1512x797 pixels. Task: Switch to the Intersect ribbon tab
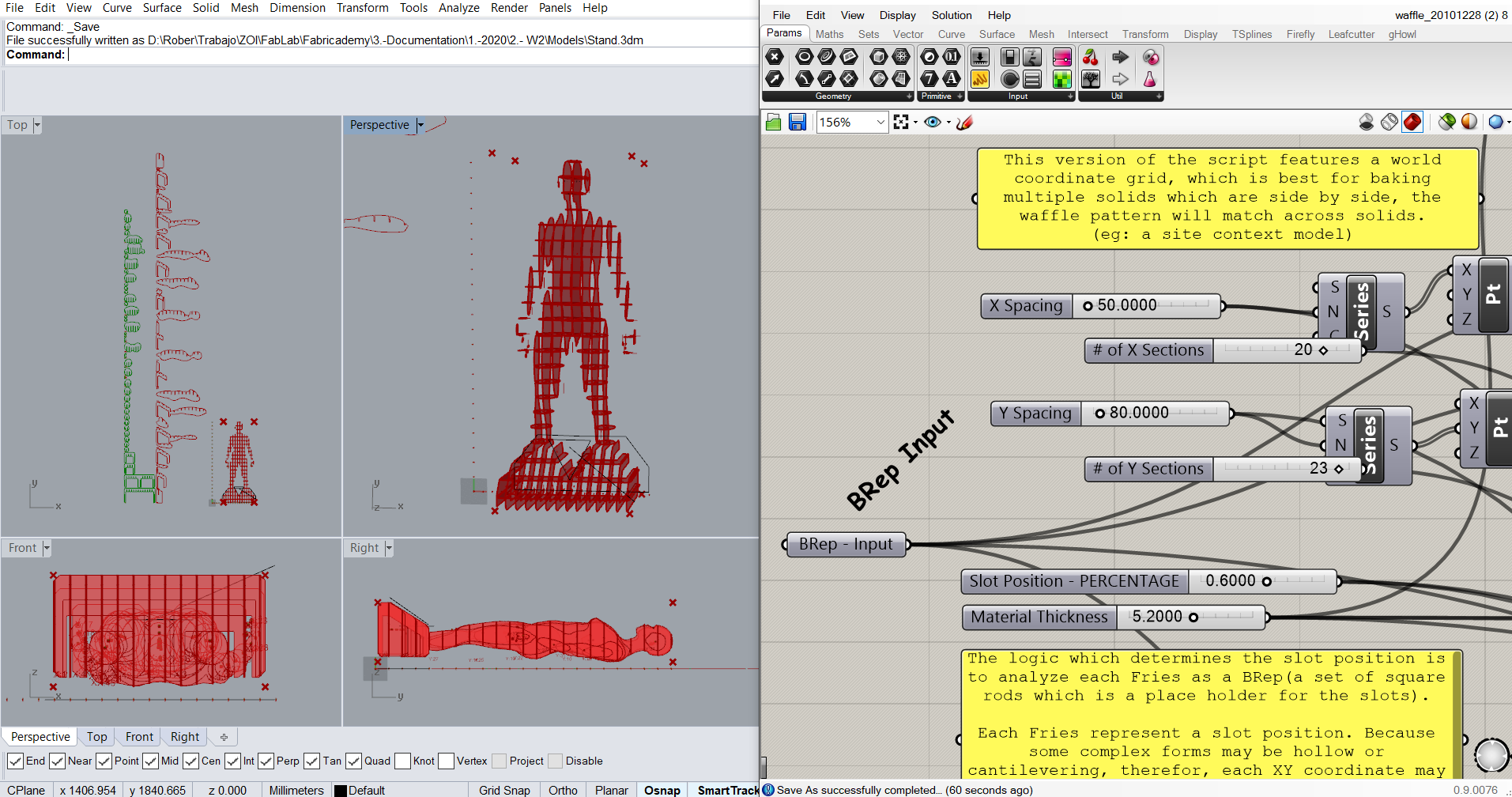[x=1088, y=34]
